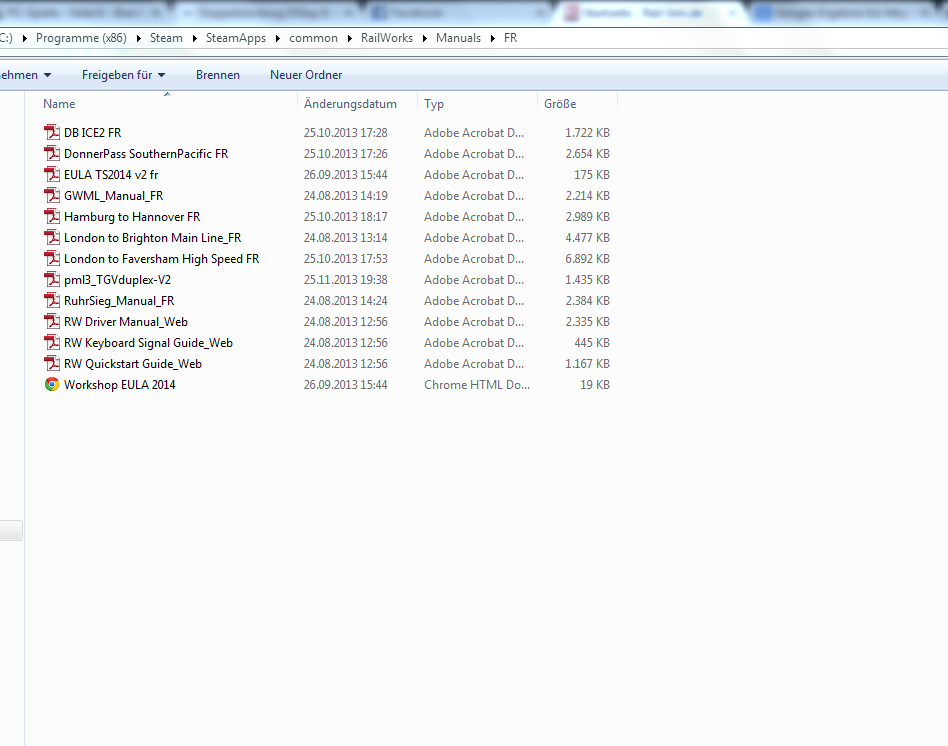The image size is (948, 746).
Task: Sort files by Name column header
Action: click(59, 103)
